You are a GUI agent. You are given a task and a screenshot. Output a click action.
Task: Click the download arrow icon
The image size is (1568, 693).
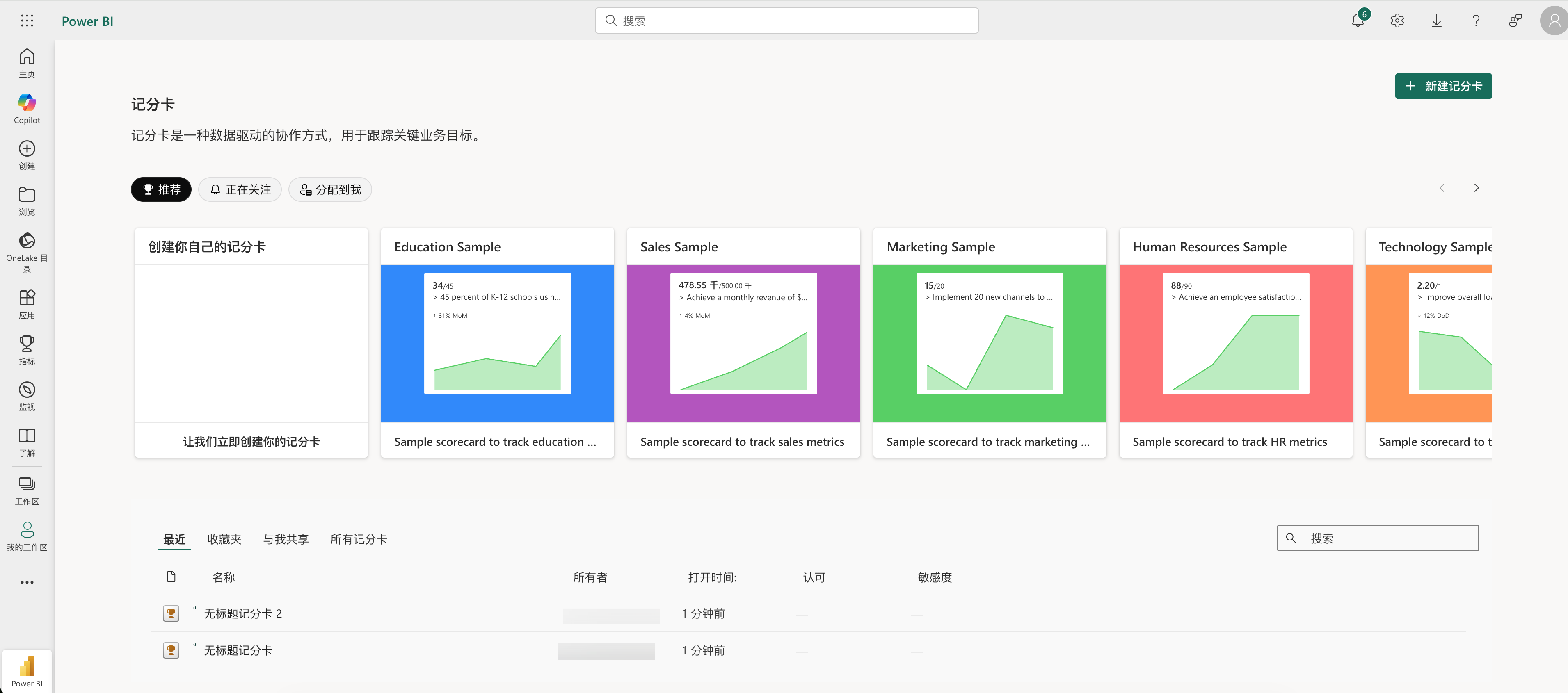click(1436, 21)
